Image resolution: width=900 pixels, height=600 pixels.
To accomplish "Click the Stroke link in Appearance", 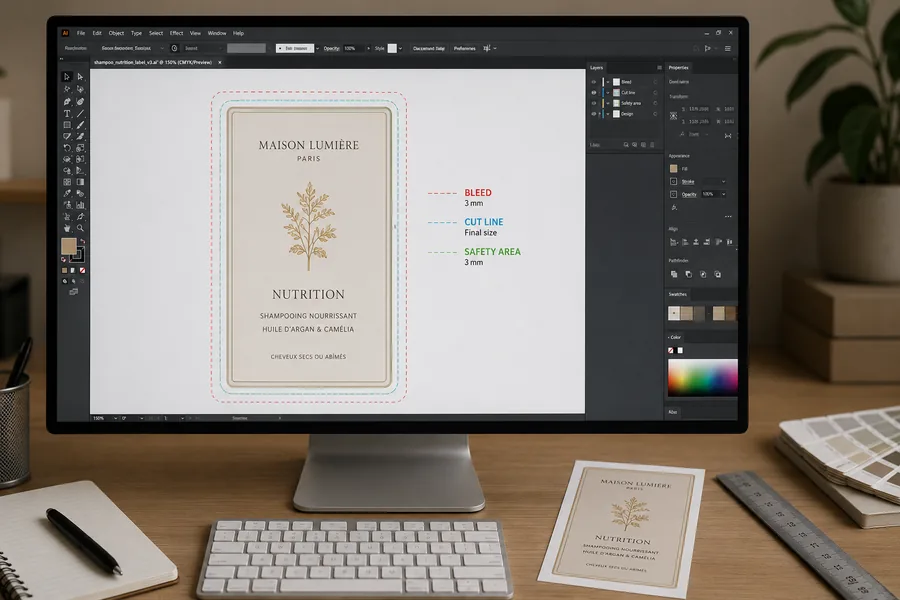I will pos(688,181).
